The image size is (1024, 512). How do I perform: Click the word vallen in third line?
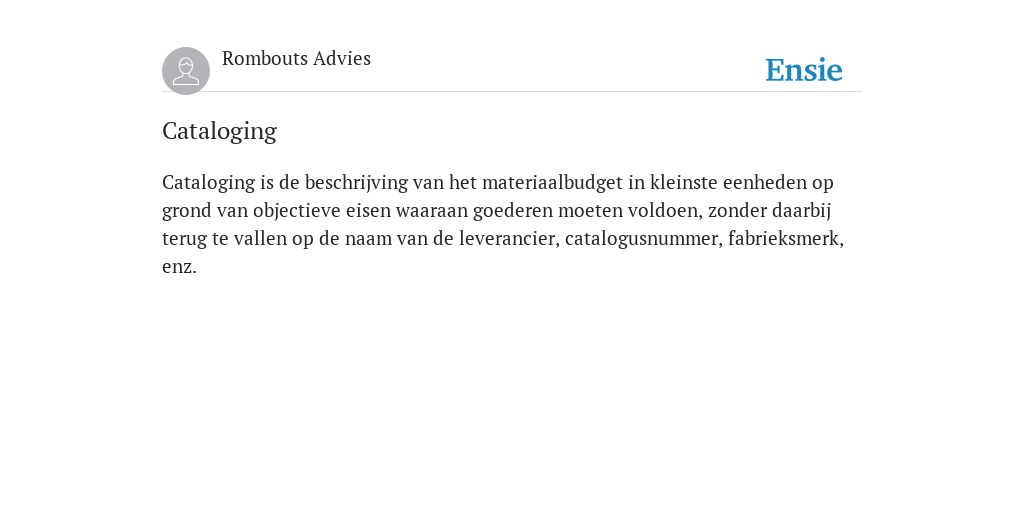click(x=260, y=238)
